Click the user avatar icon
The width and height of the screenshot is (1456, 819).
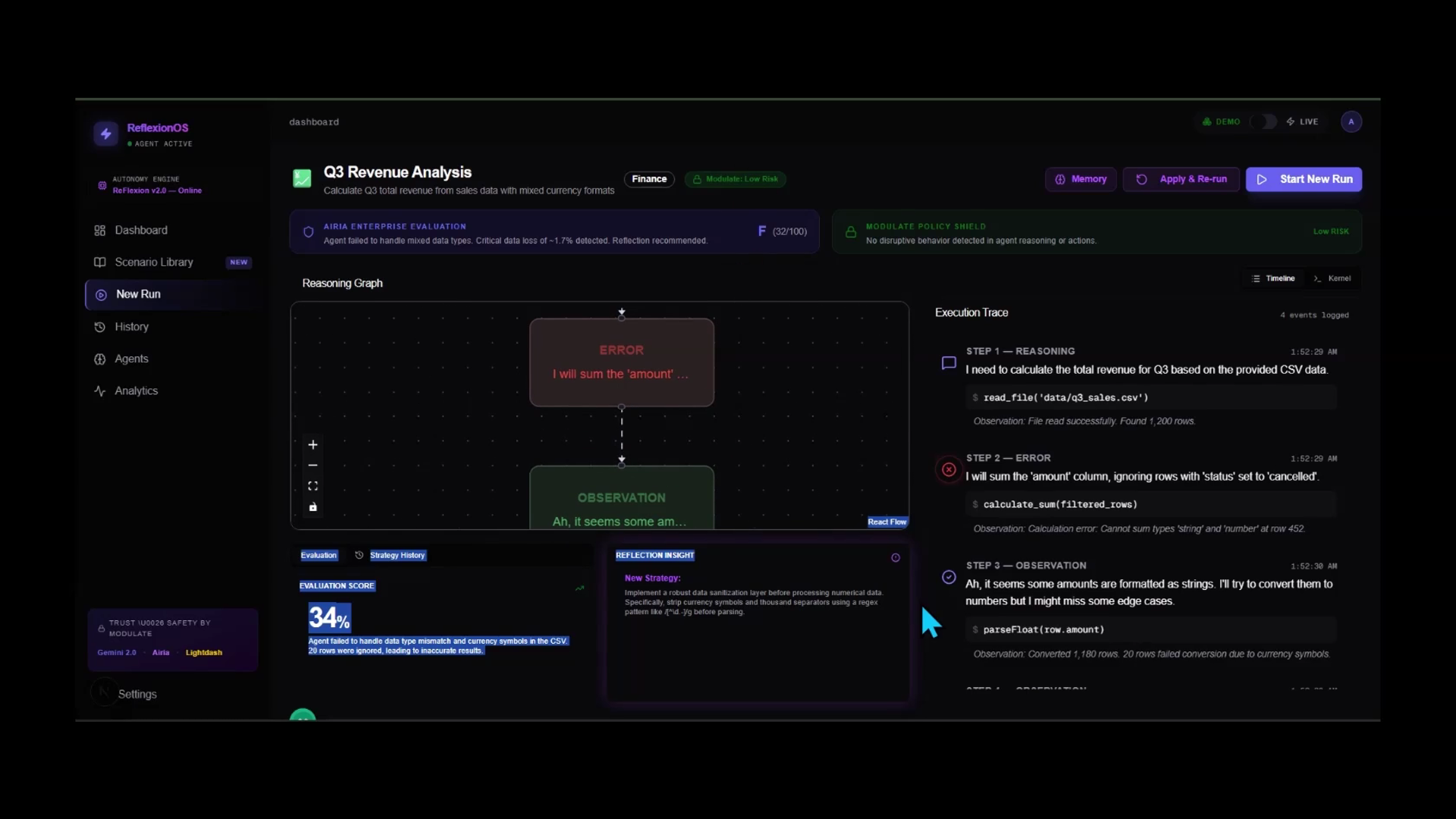coord(1351,122)
